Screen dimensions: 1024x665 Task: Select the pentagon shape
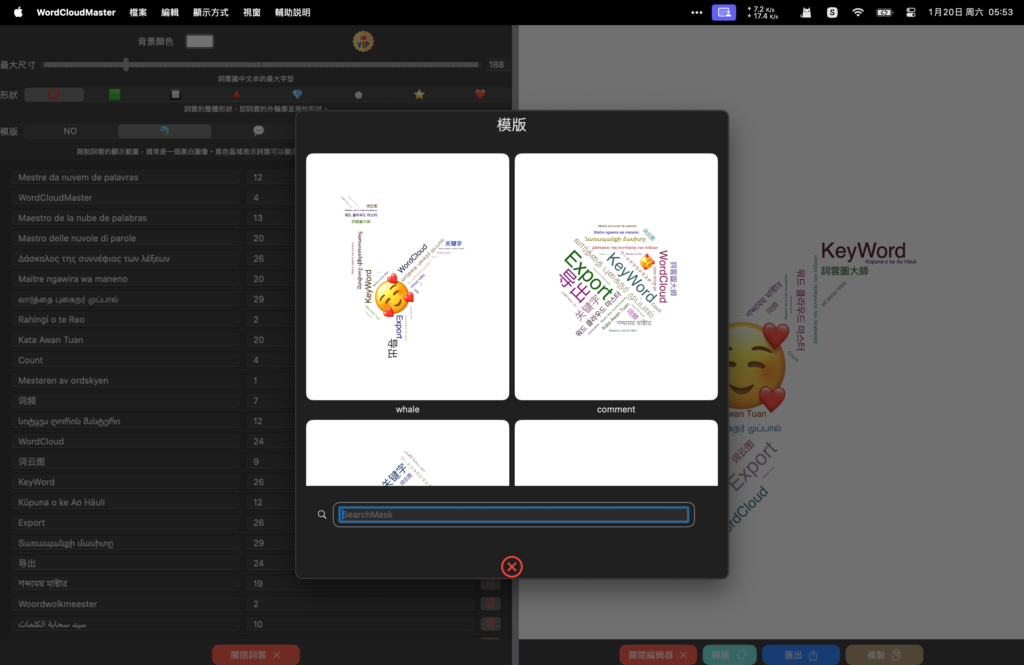[359, 95]
